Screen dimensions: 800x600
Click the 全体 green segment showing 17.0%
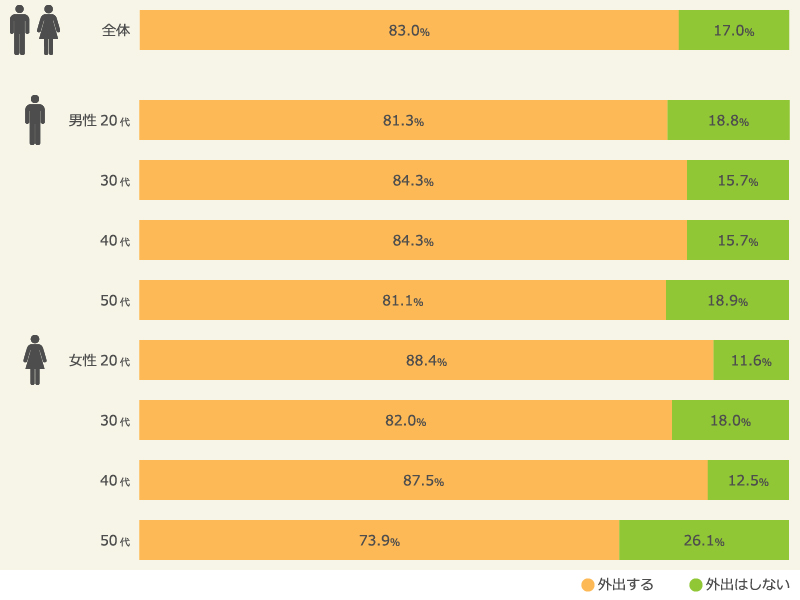point(734,30)
